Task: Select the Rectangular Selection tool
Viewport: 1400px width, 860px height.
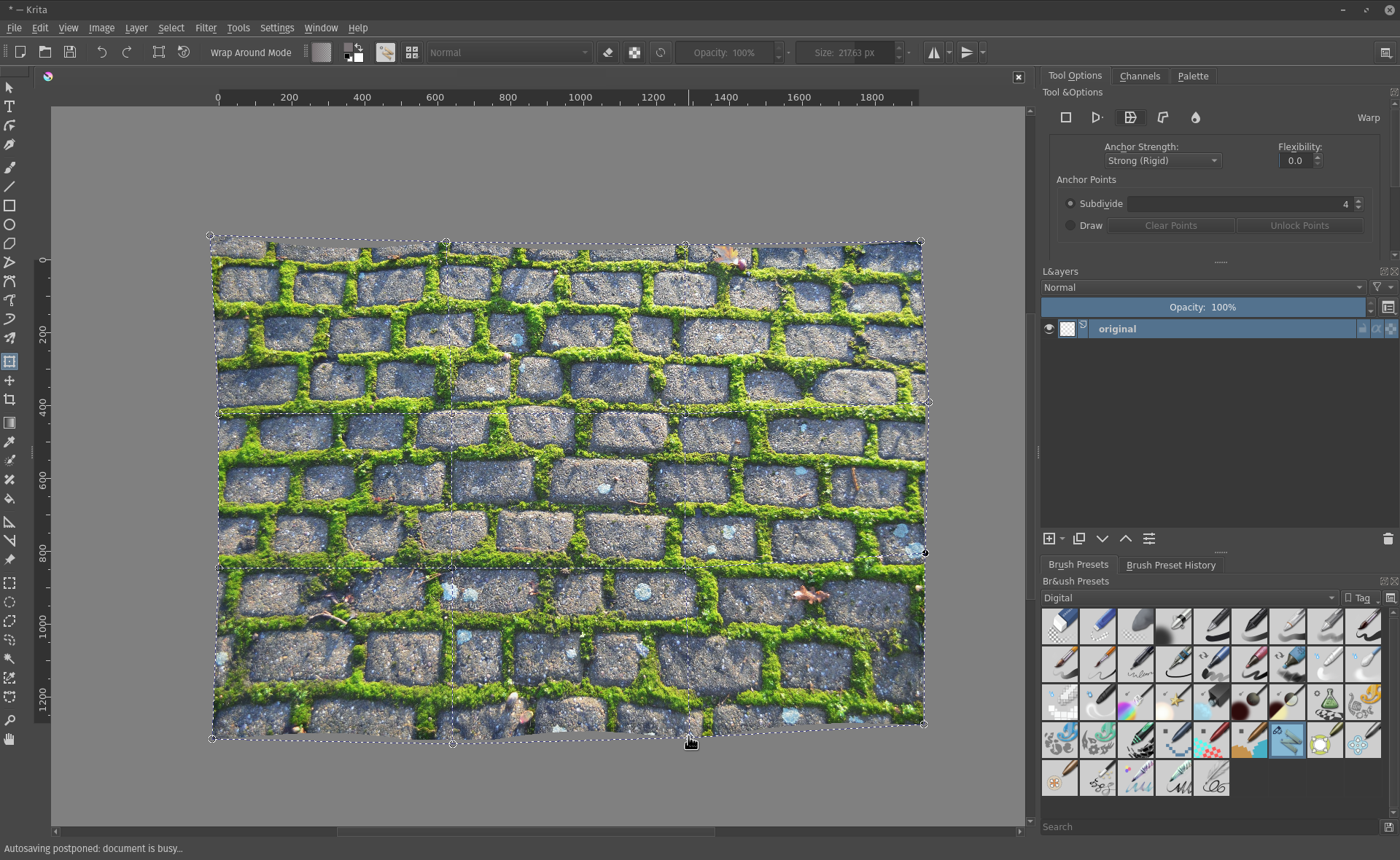Action: tap(9, 582)
